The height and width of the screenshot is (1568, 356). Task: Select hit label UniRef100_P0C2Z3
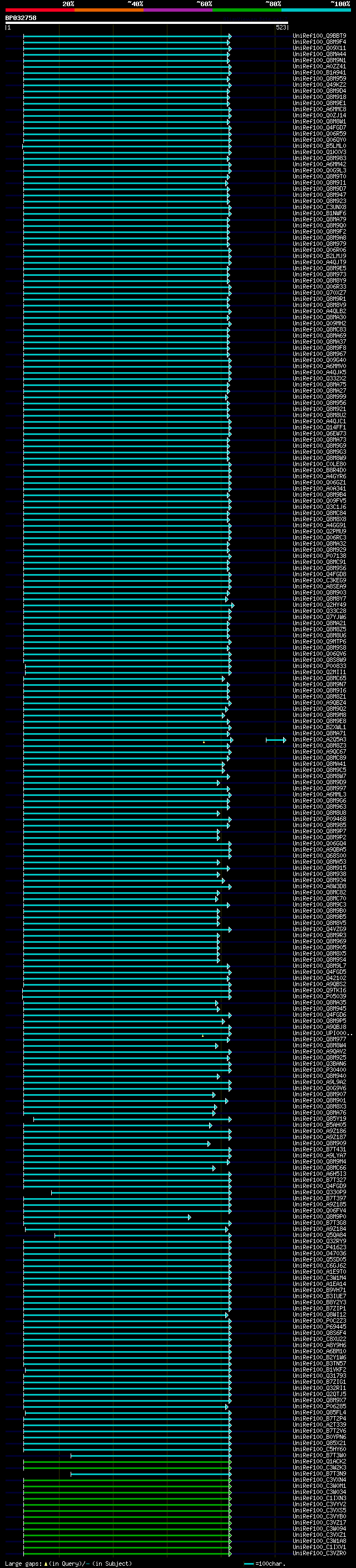click(319, 1321)
